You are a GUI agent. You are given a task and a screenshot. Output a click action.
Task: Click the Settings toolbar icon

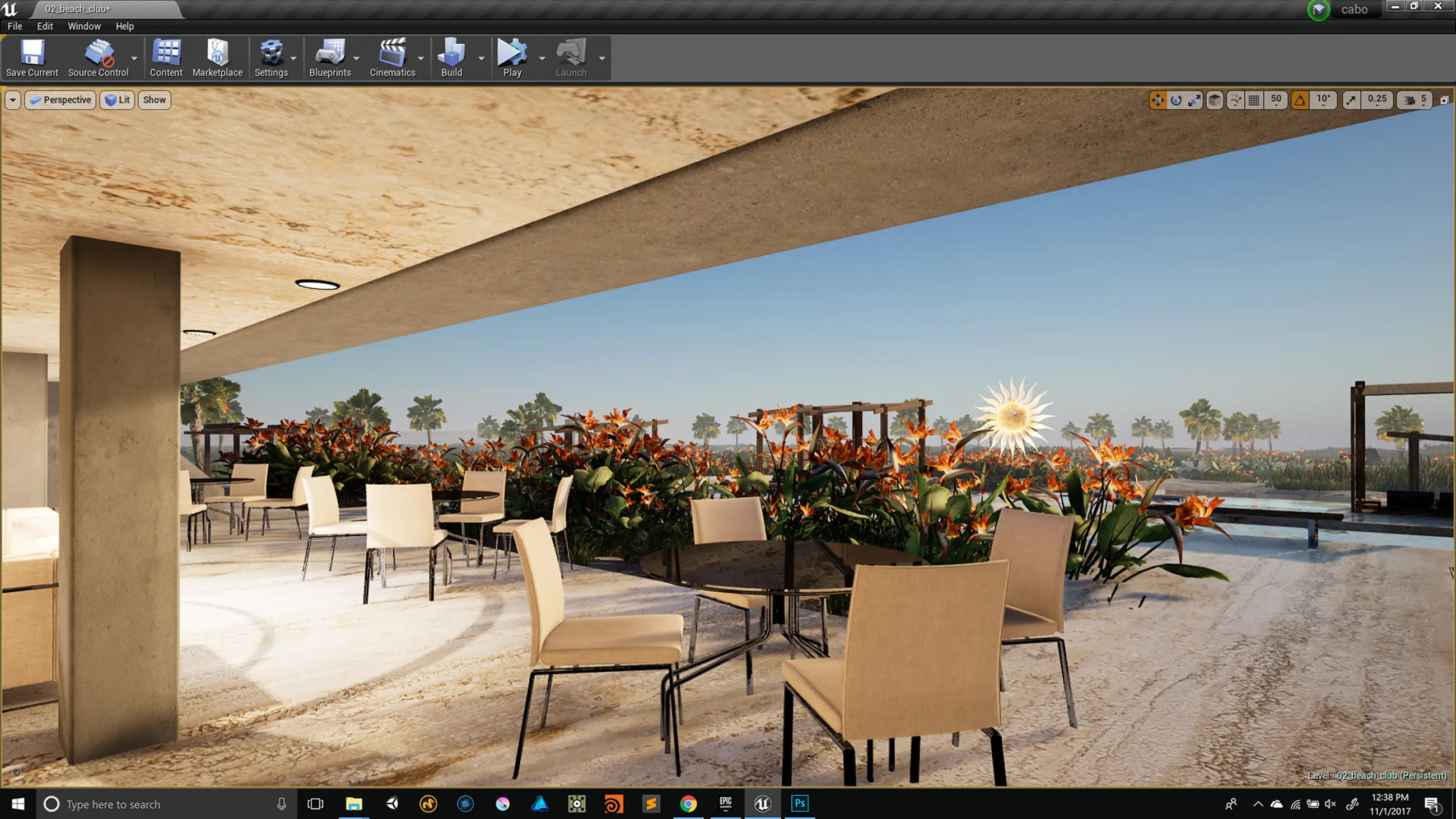click(x=271, y=58)
